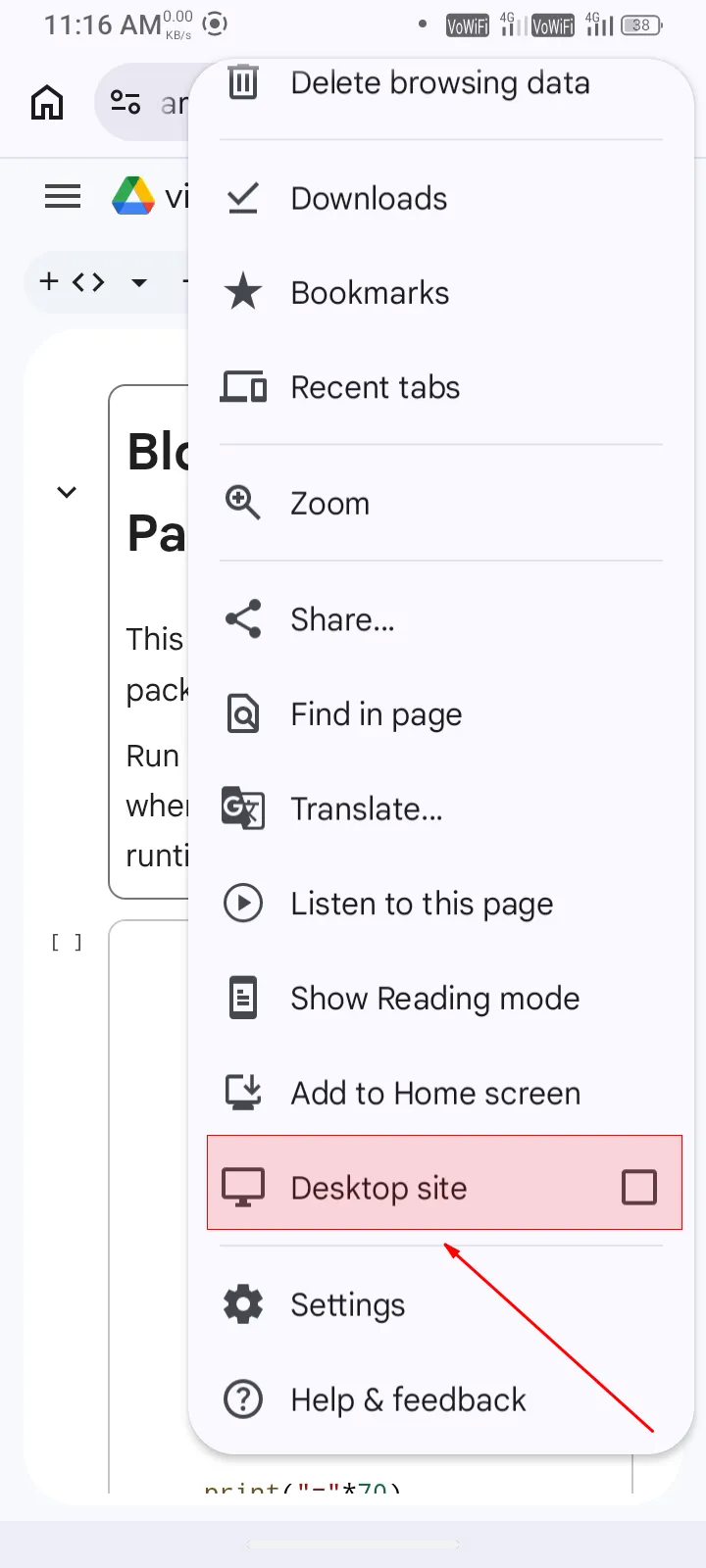Image resolution: width=706 pixels, height=1568 pixels.
Task: Toggle the code cell run bracket
Action: 67,943
